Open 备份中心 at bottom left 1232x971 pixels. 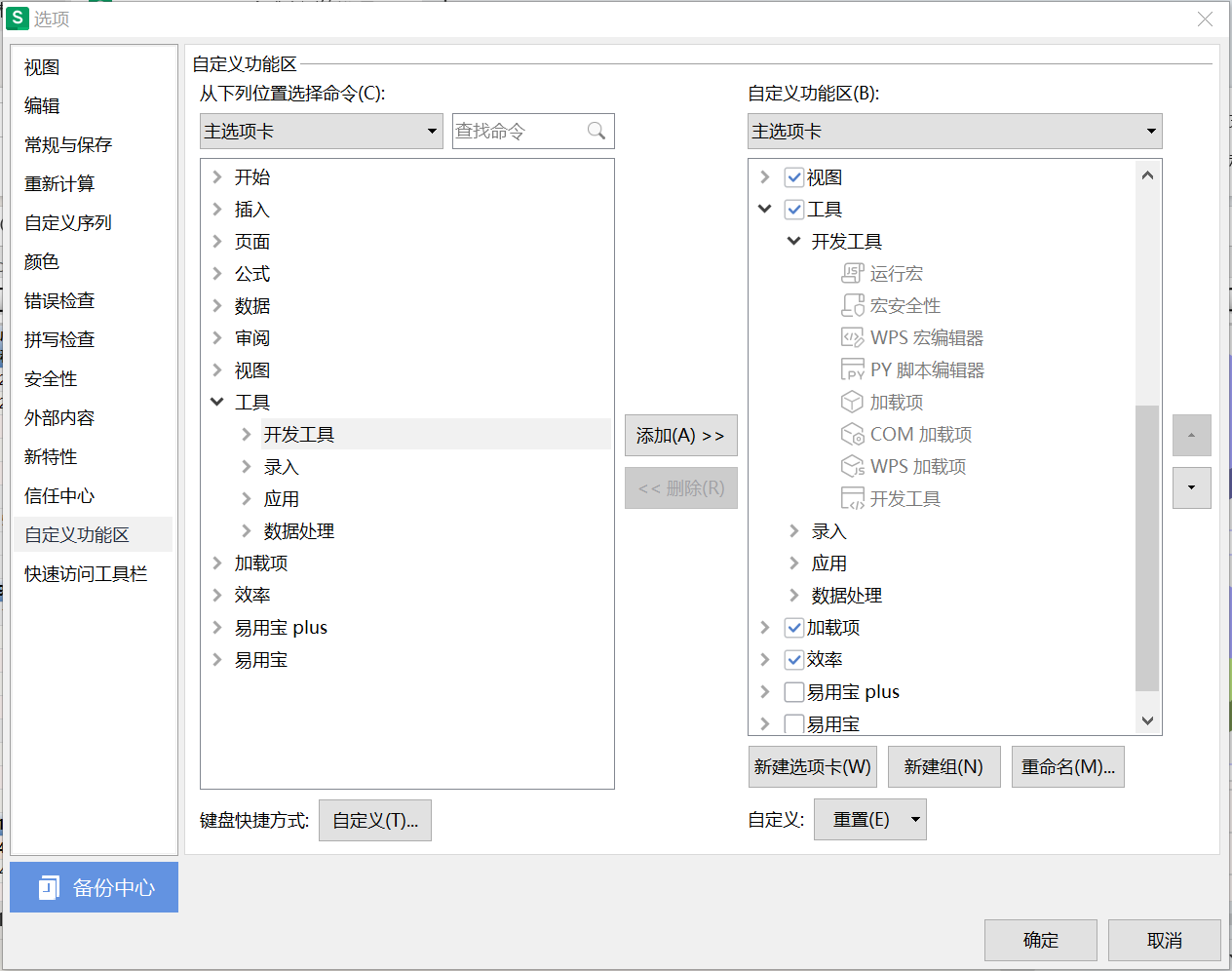(x=94, y=887)
